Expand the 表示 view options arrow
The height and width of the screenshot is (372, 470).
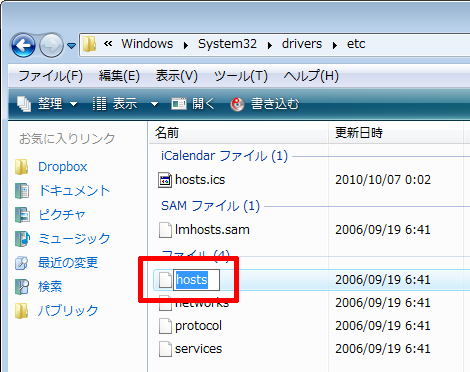coord(154,104)
